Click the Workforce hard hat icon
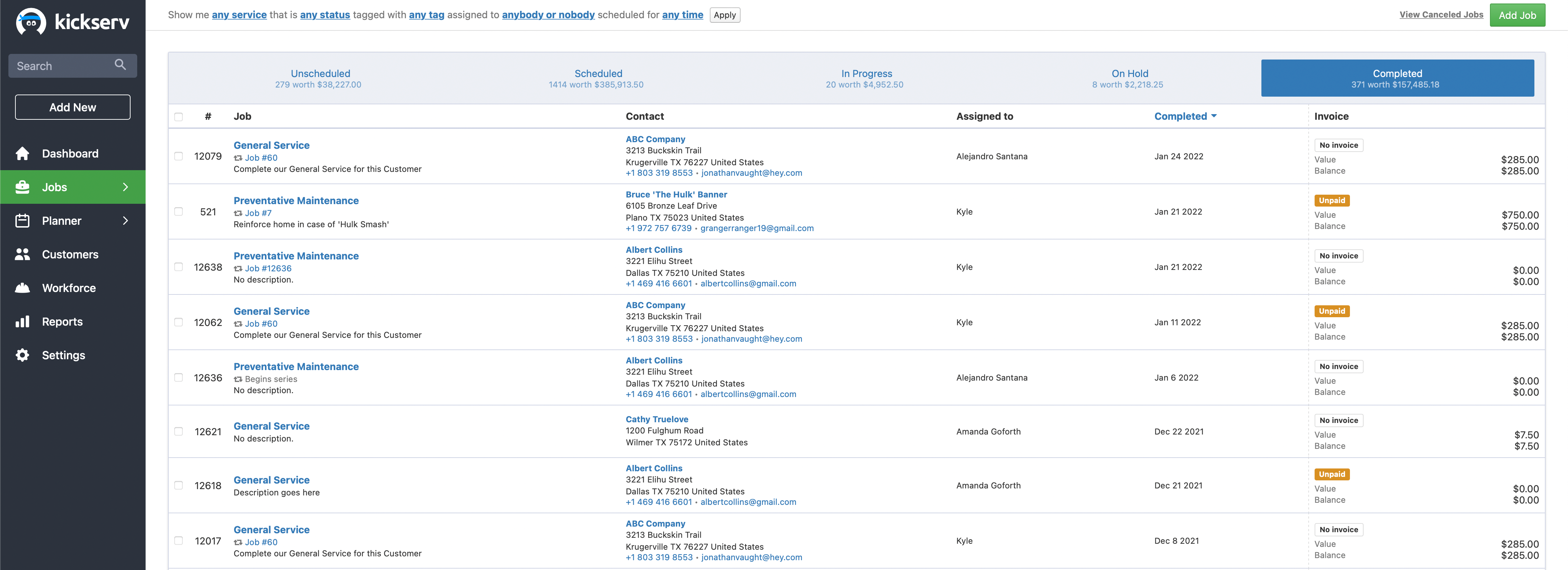Image resolution: width=1568 pixels, height=570 pixels. [22, 288]
